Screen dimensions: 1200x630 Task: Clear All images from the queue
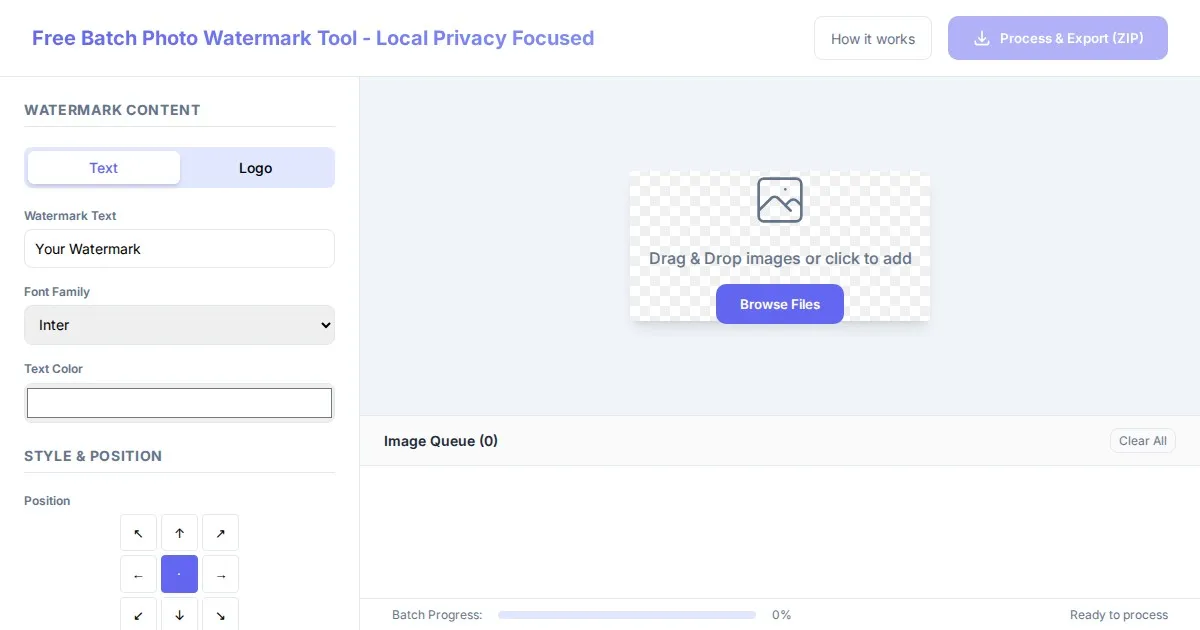click(x=1142, y=441)
